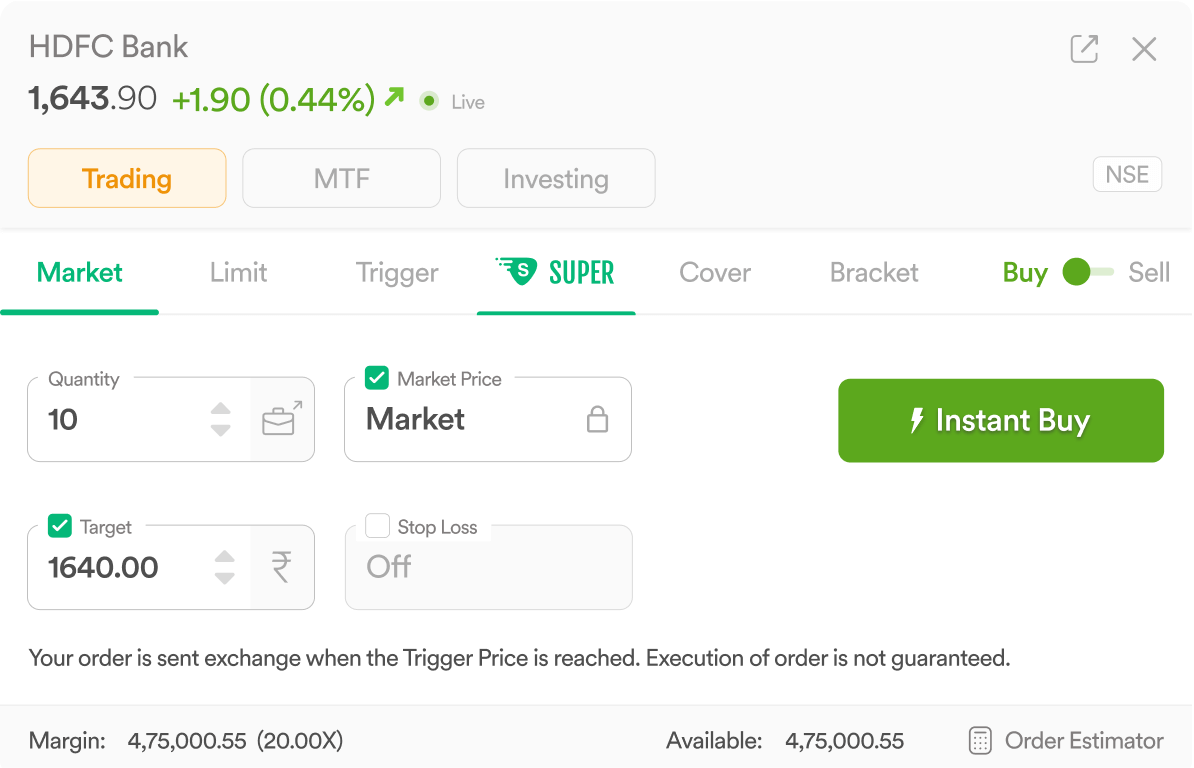1194x768 pixels.
Task: Decrease Quantity with the down arrow
Action: click(221, 430)
